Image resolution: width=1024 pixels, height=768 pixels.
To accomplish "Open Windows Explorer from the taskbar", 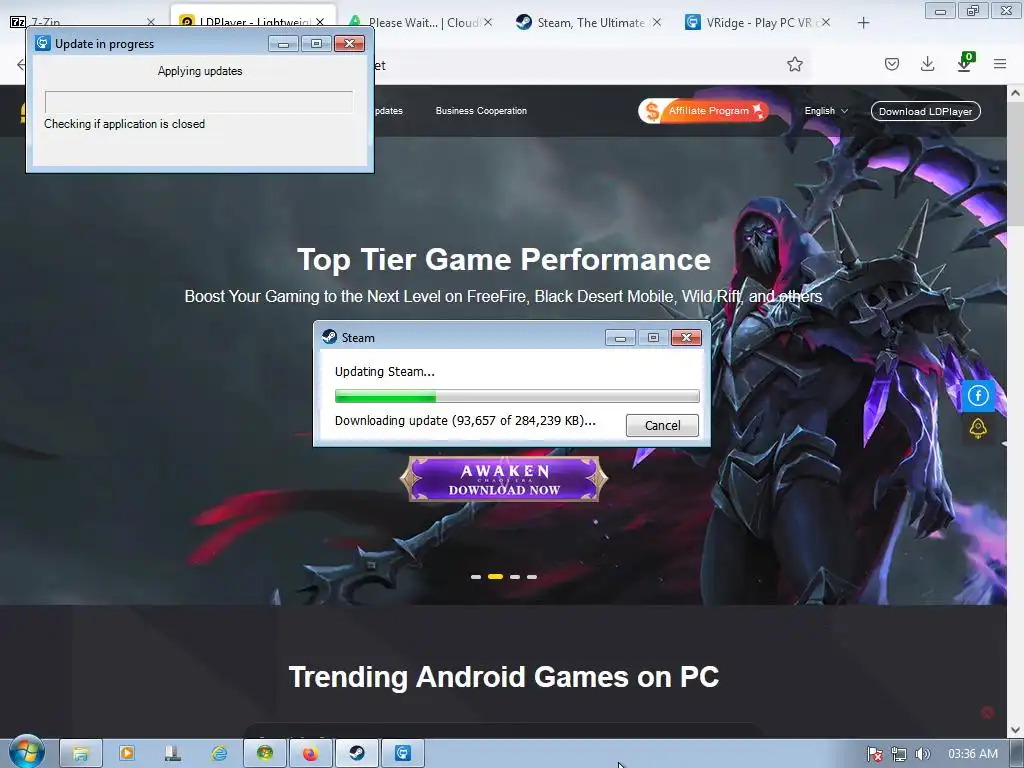I will coord(80,754).
